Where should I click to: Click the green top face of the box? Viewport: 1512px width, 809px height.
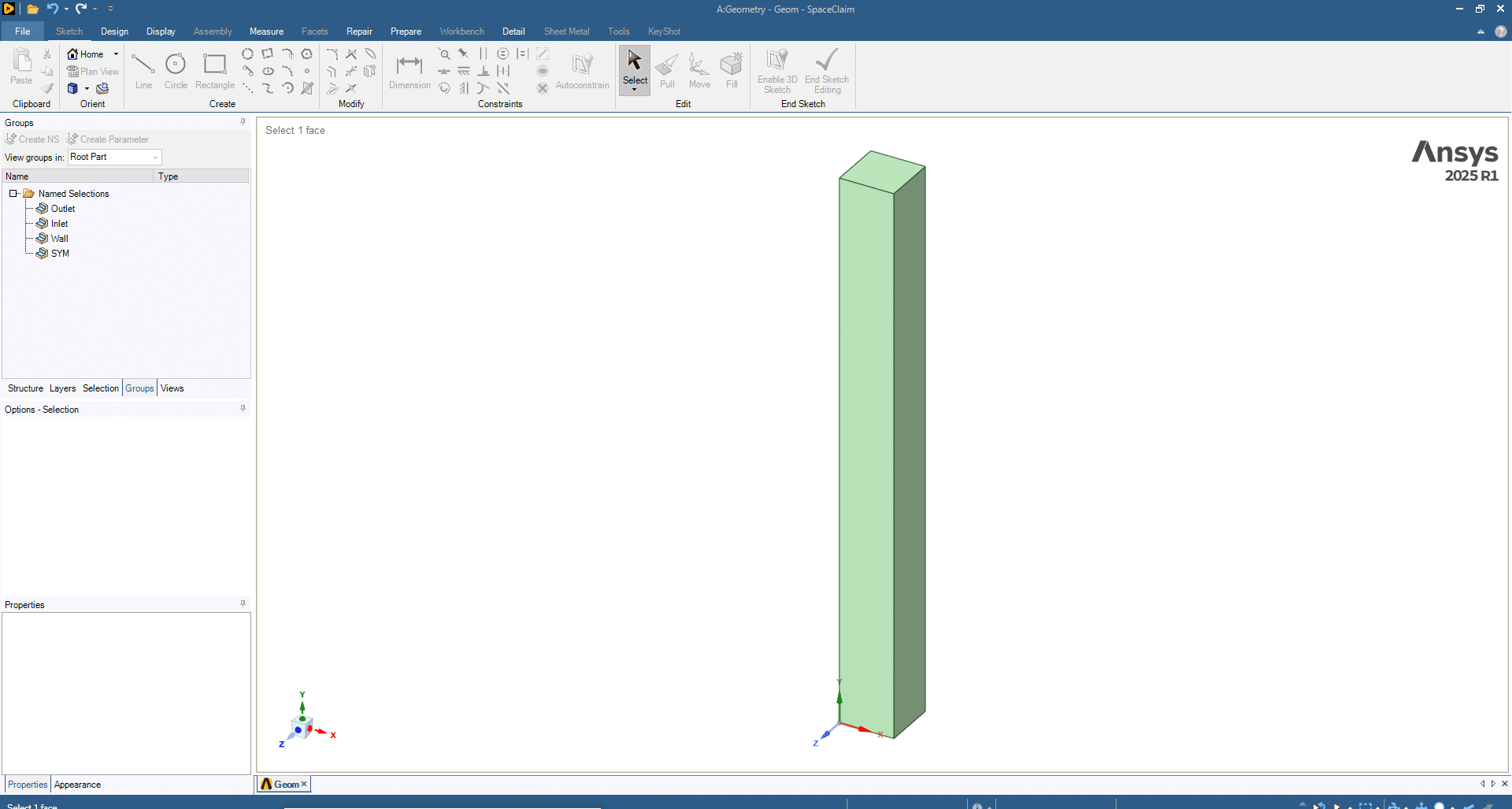click(882, 171)
